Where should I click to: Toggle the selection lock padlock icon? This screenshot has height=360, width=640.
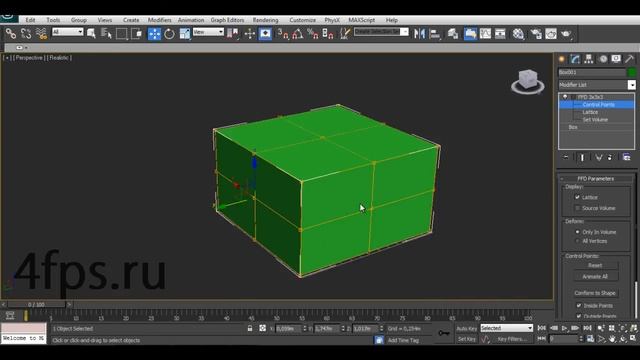tap(250, 329)
